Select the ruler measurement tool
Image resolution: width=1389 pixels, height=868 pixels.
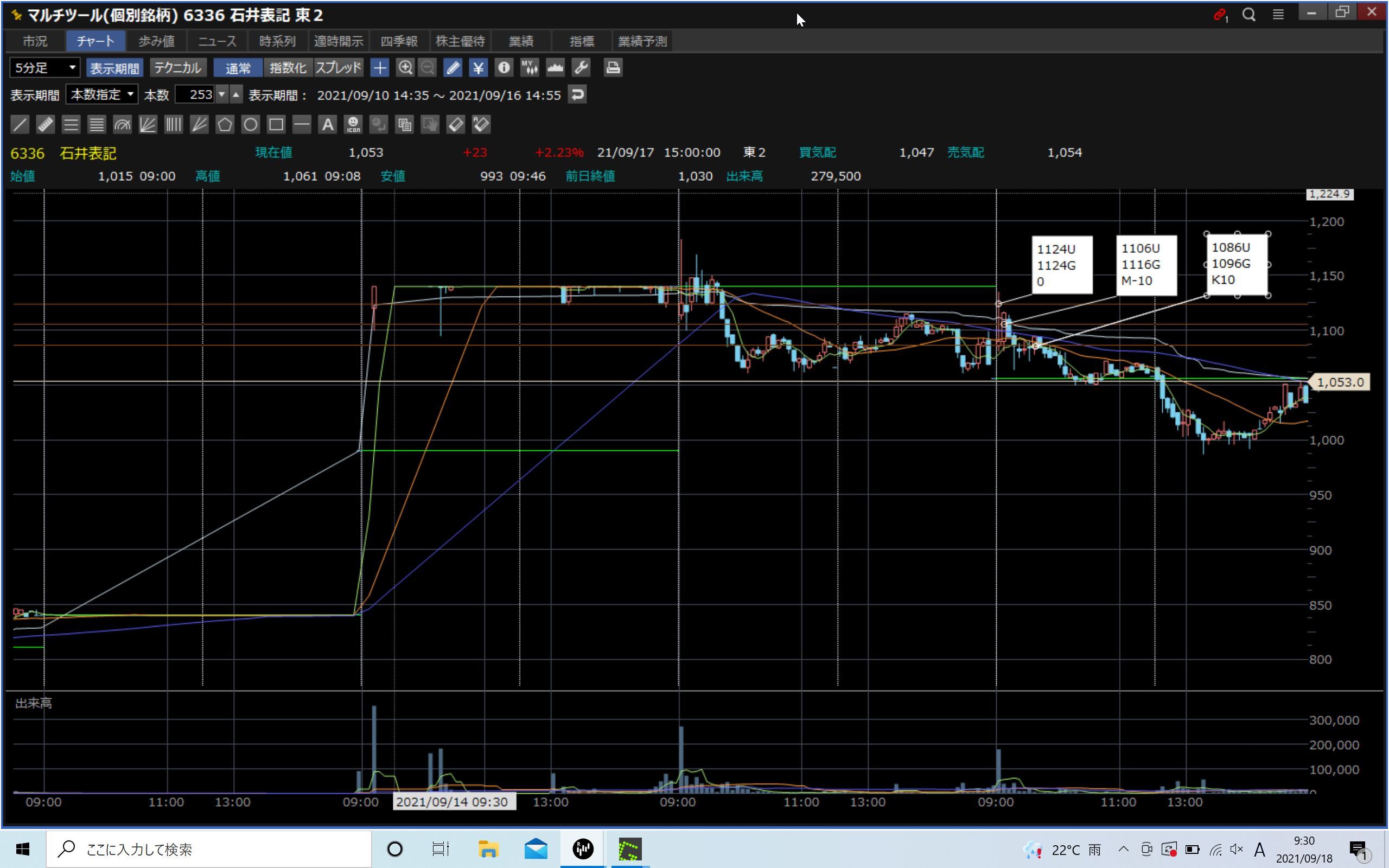(x=46, y=125)
